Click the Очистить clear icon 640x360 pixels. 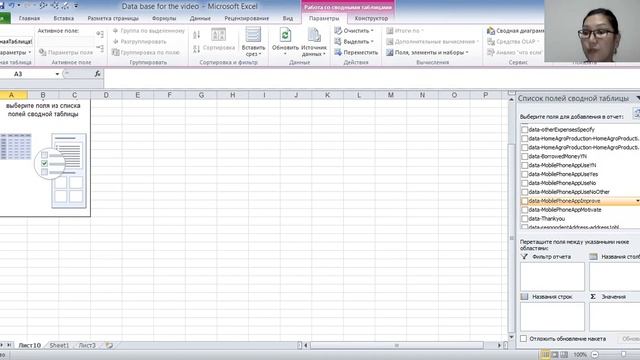click(x=338, y=31)
